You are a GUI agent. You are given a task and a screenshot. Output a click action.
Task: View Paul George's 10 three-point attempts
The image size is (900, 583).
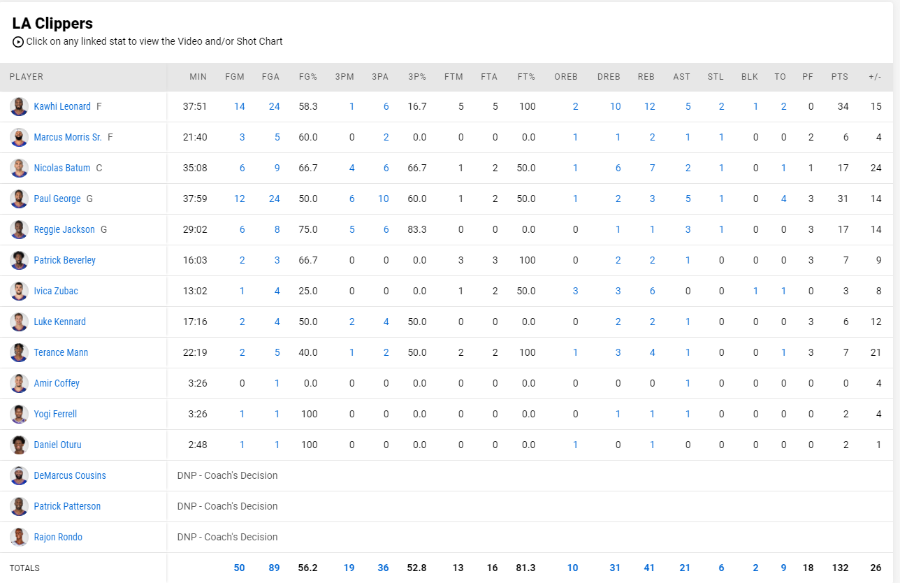point(383,199)
